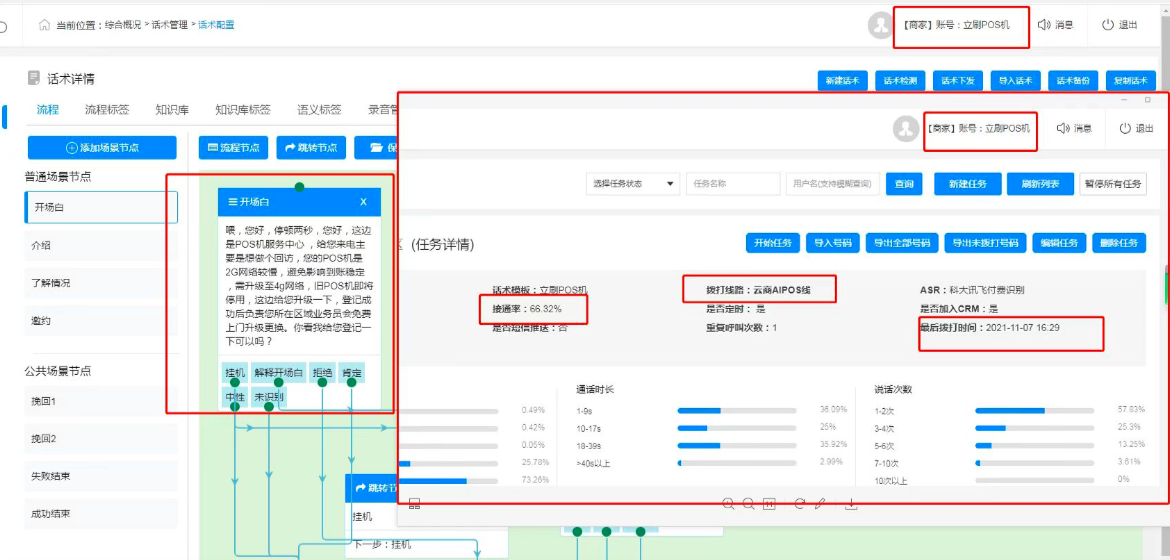The width and height of the screenshot is (1170, 560).
Task: Click green connector dot atop 开场白 node
Action: click(x=299, y=186)
